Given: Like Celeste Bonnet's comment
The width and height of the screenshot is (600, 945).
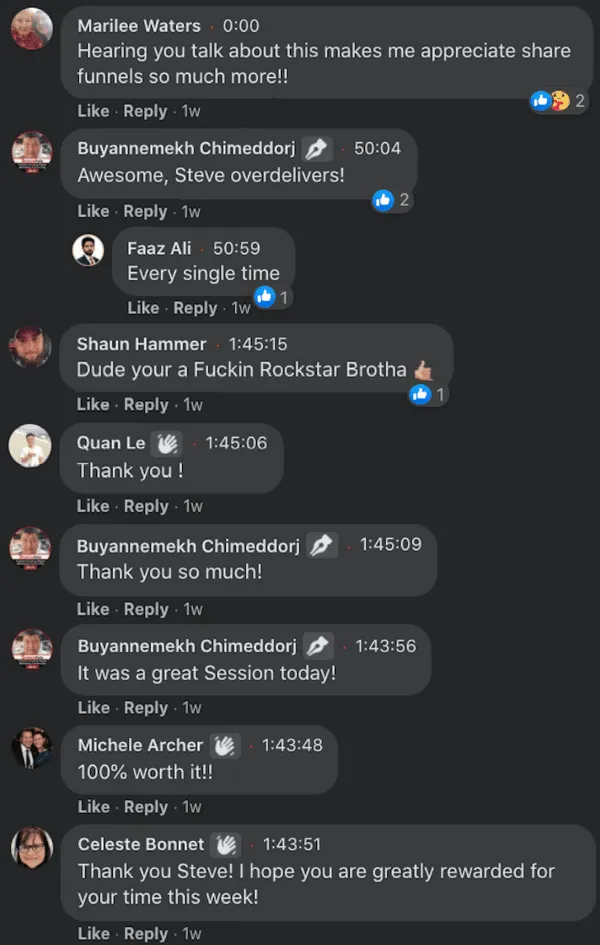Looking at the screenshot, I should tap(93, 934).
